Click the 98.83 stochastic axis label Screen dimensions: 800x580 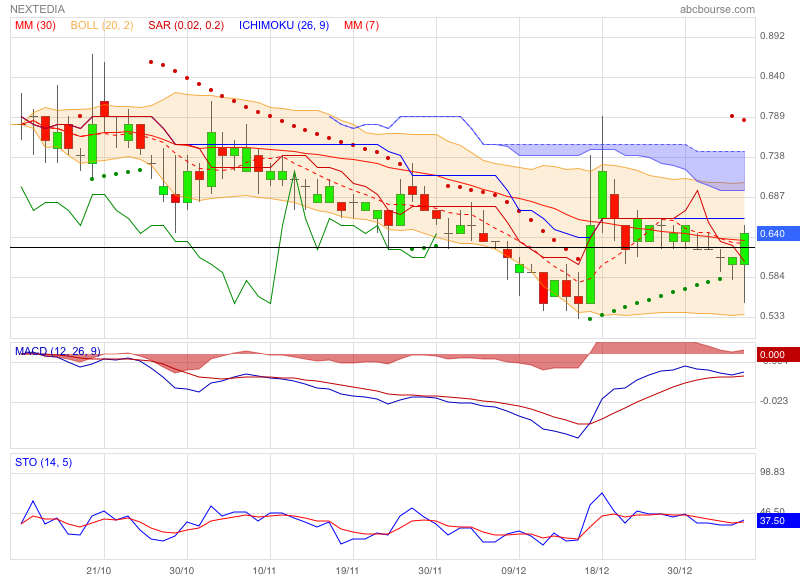point(772,472)
